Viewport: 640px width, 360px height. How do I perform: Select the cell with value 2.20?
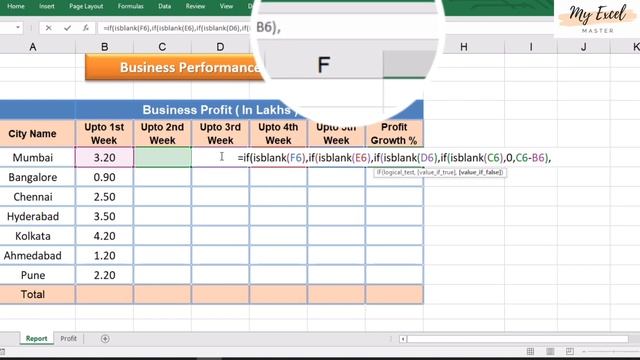pos(104,275)
